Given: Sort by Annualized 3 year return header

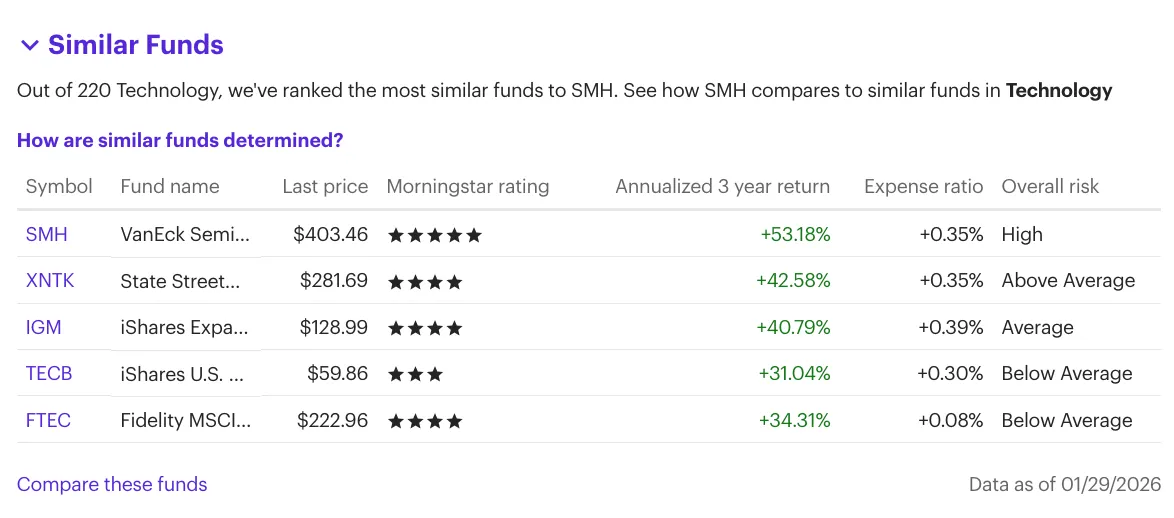Looking at the screenshot, I should (723, 186).
